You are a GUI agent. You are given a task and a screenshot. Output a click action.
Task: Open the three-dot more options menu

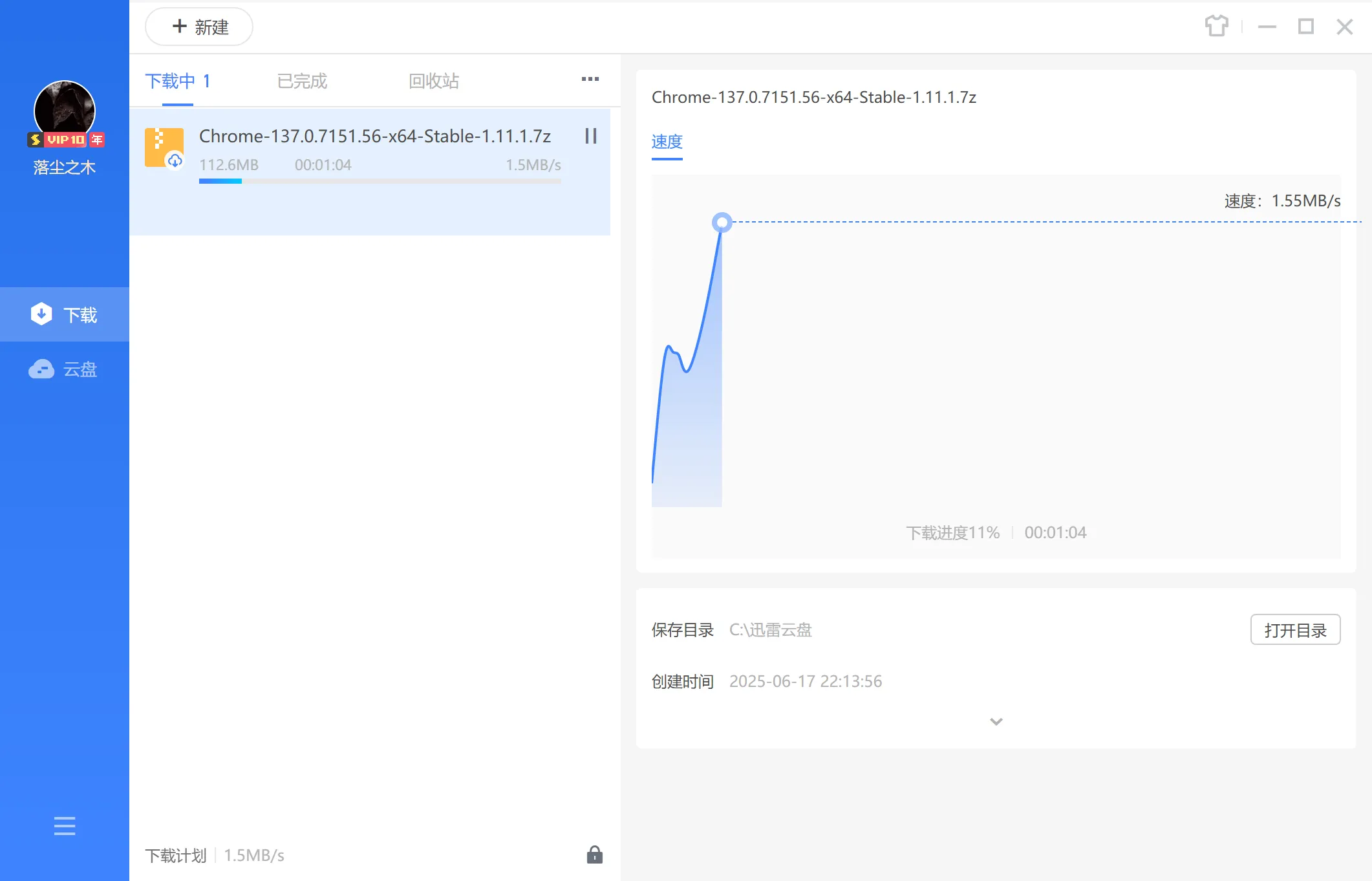[x=590, y=79]
